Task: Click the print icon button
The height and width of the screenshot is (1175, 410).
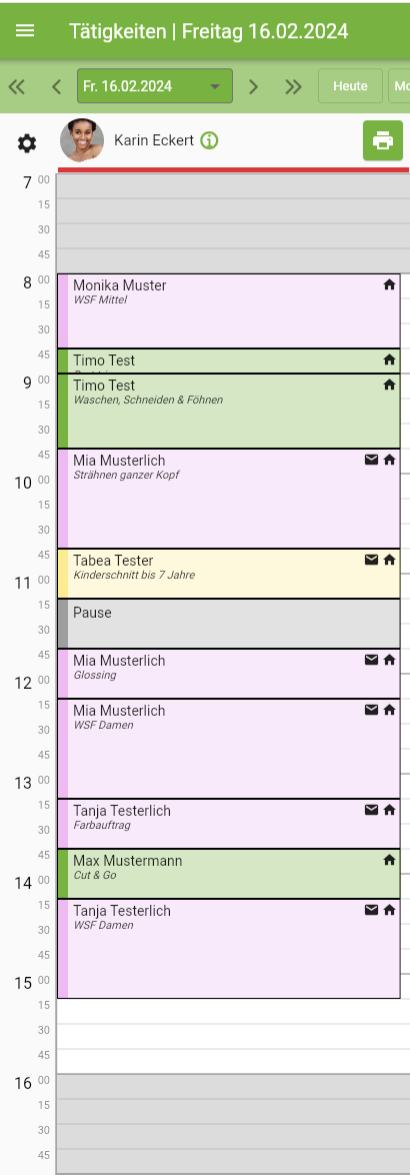Action: 383,140
